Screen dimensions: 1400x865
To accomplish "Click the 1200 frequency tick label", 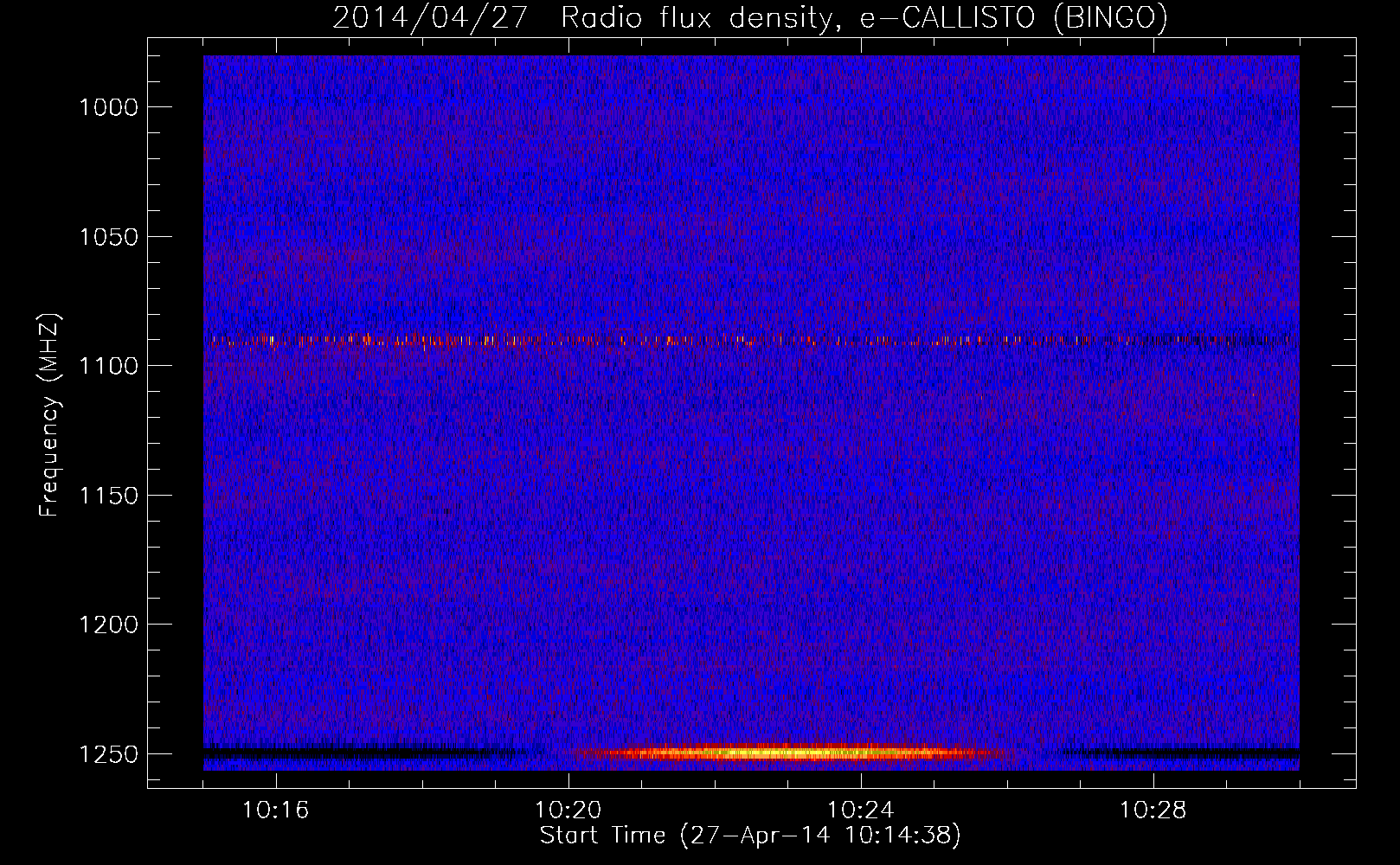I will point(108,625).
